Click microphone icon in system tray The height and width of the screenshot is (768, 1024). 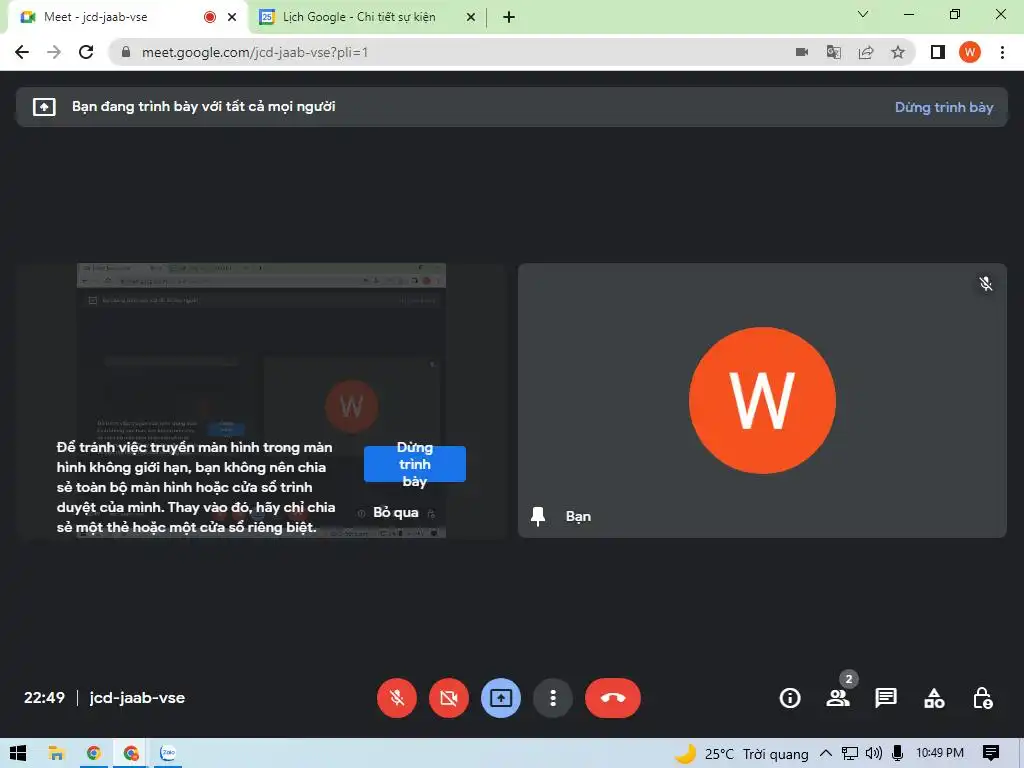coord(897,754)
